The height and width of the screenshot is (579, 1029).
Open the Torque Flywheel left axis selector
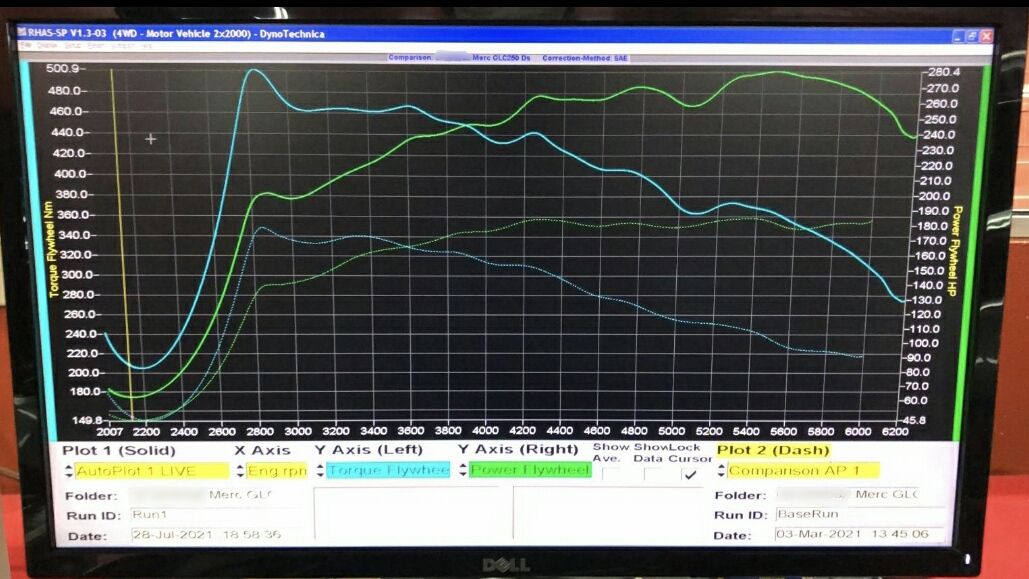point(388,470)
